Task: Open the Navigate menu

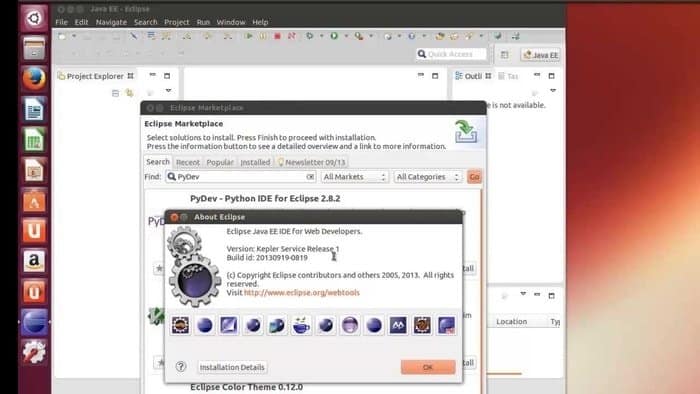Action: coord(111,22)
